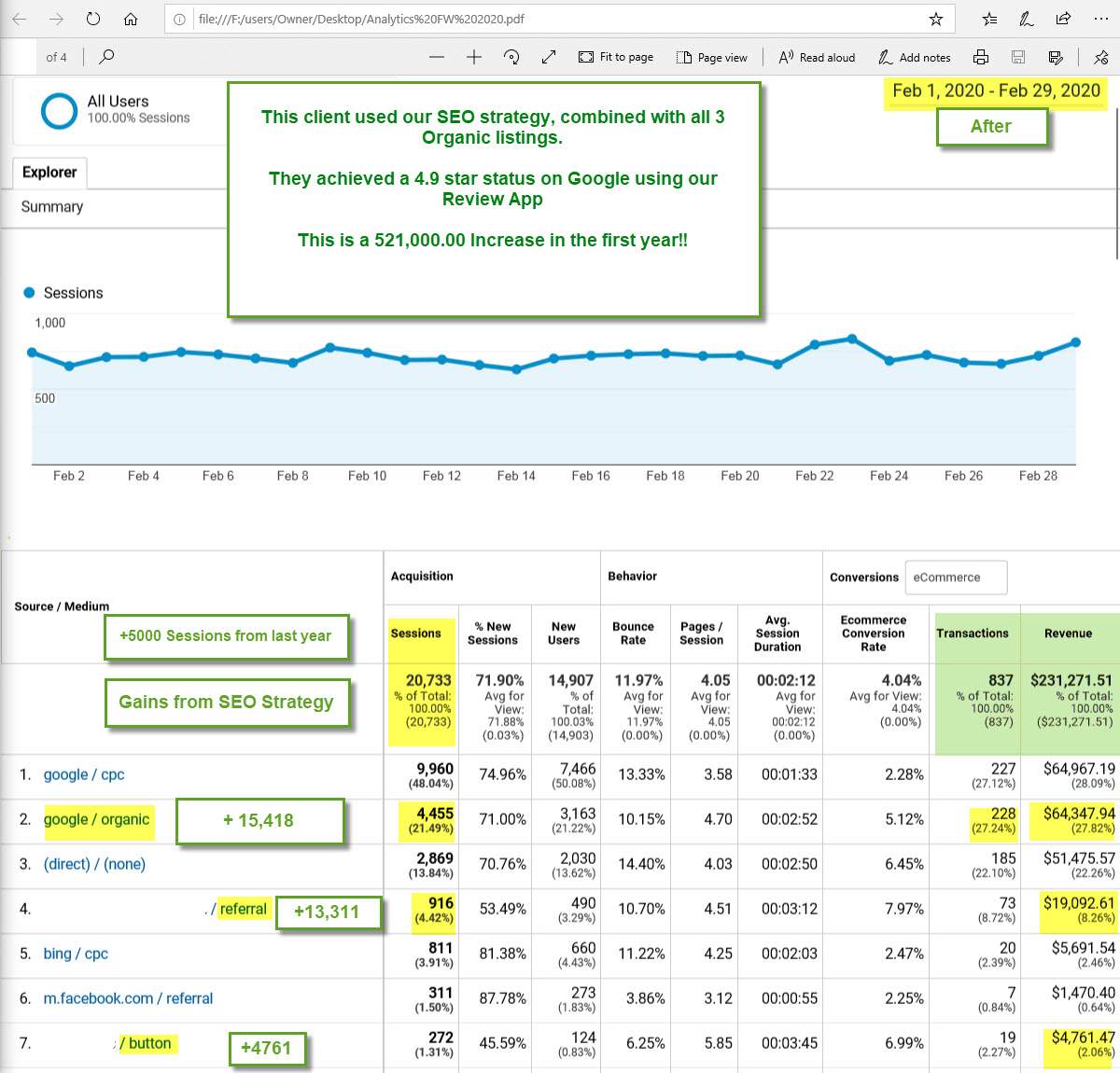The image size is (1120, 1073).
Task: Open the bing / cpc source link
Action: [76, 954]
